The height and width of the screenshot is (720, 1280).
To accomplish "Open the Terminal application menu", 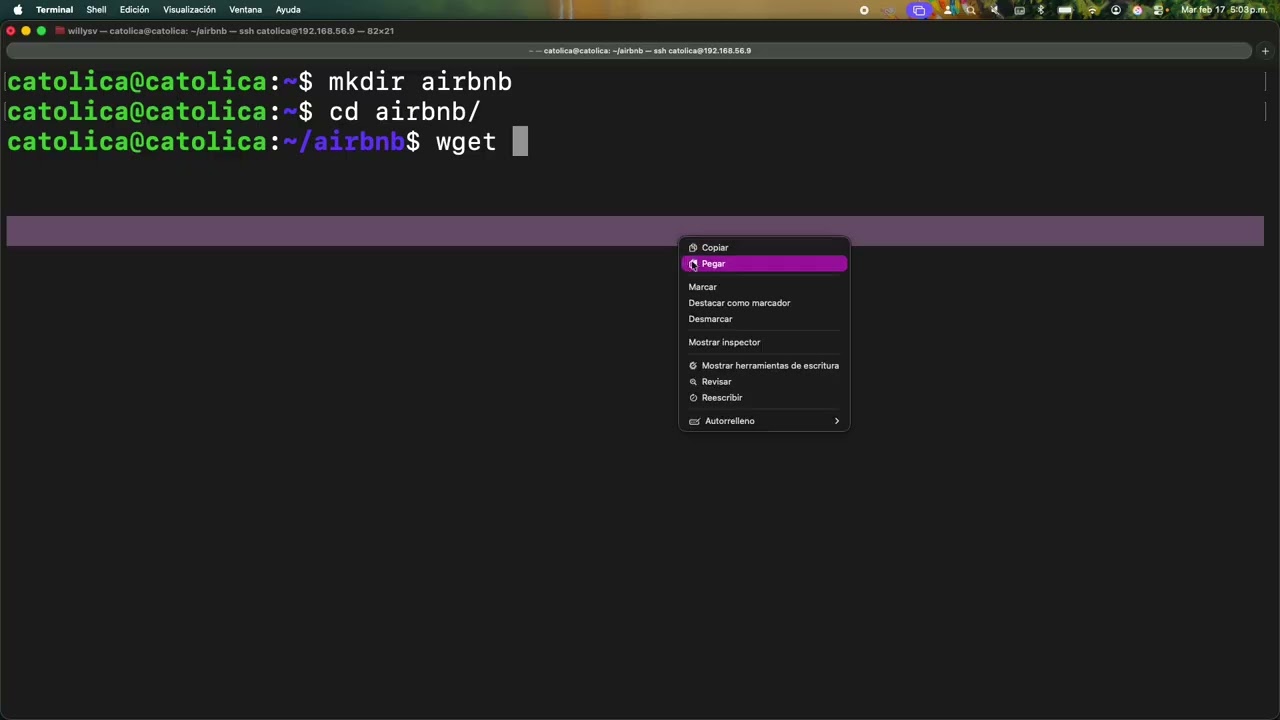I will point(54,10).
